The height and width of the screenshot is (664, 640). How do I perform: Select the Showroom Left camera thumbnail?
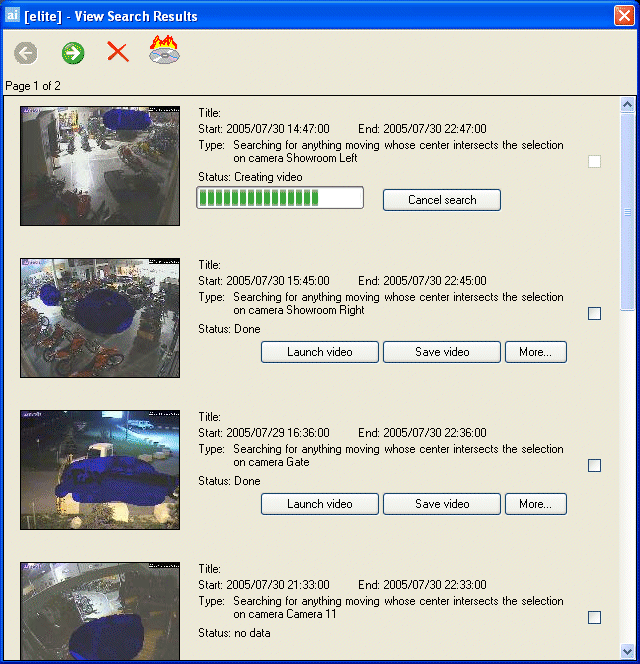pos(100,166)
